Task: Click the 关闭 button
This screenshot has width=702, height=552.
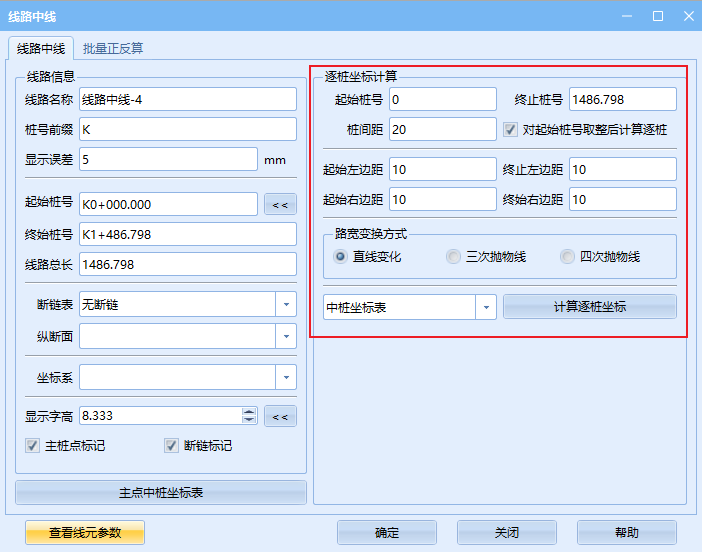Action: [x=507, y=532]
